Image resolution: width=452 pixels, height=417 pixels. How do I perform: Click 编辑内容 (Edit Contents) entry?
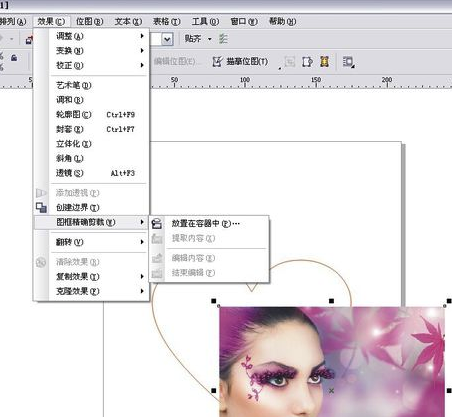point(209,258)
